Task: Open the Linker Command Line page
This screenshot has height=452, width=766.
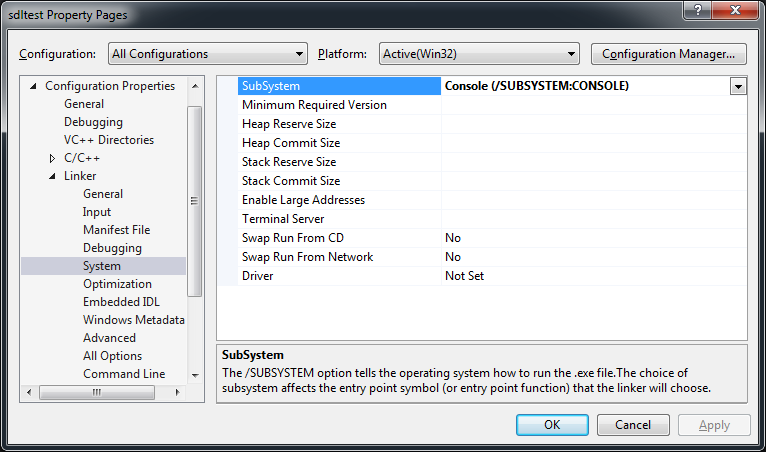Action: point(124,374)
